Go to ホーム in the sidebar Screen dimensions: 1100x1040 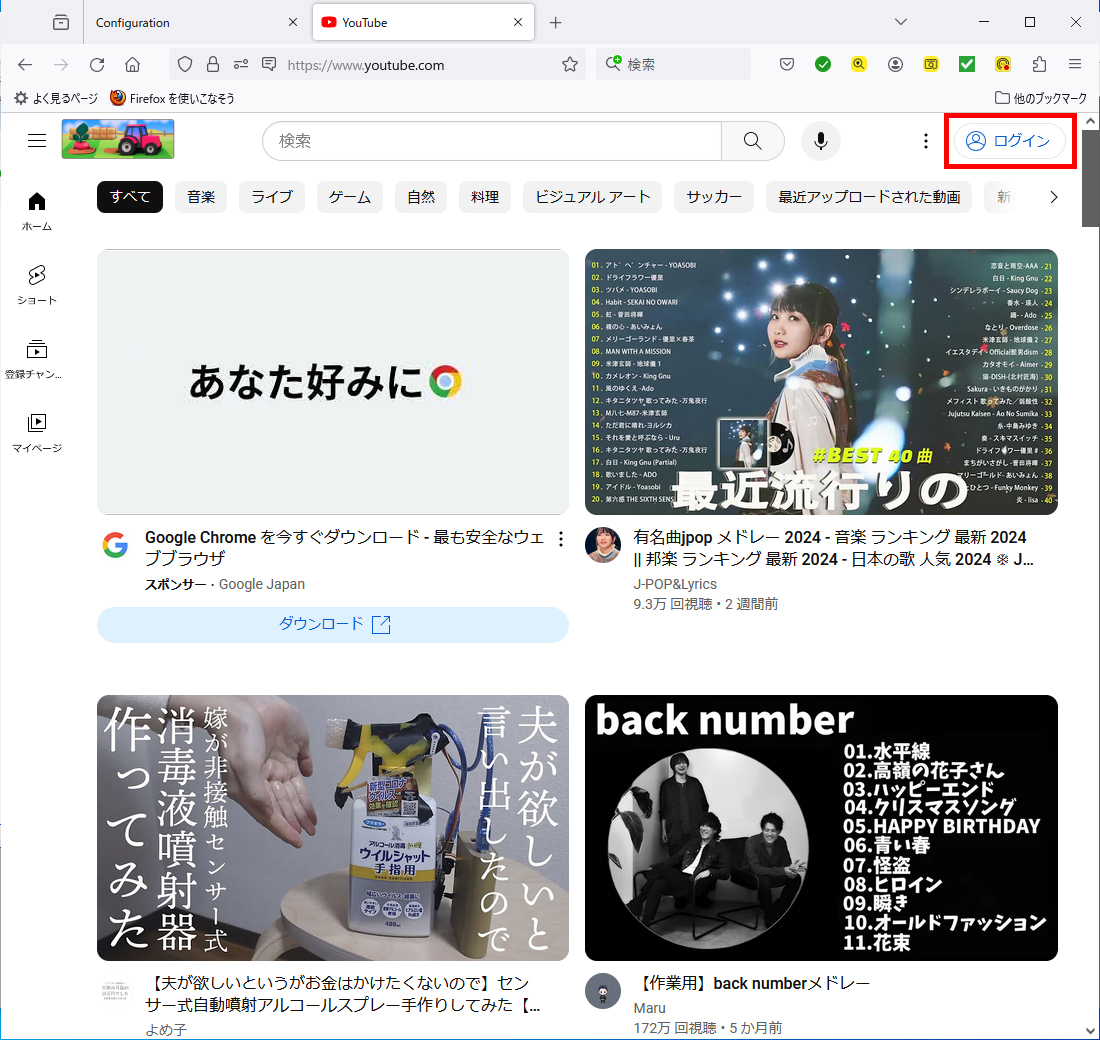[x=36, y=211]
